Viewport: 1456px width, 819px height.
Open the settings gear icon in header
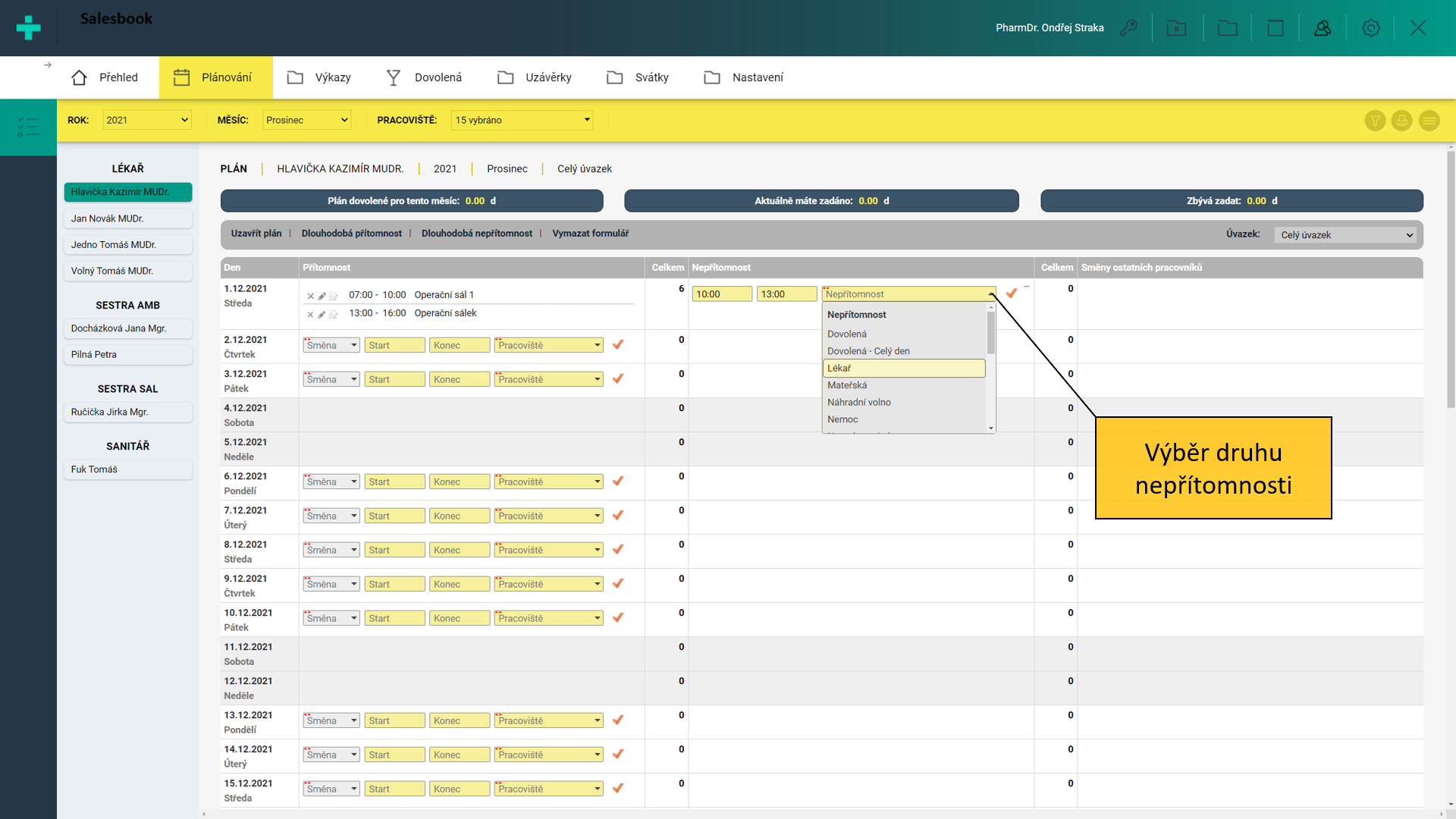1370,28
